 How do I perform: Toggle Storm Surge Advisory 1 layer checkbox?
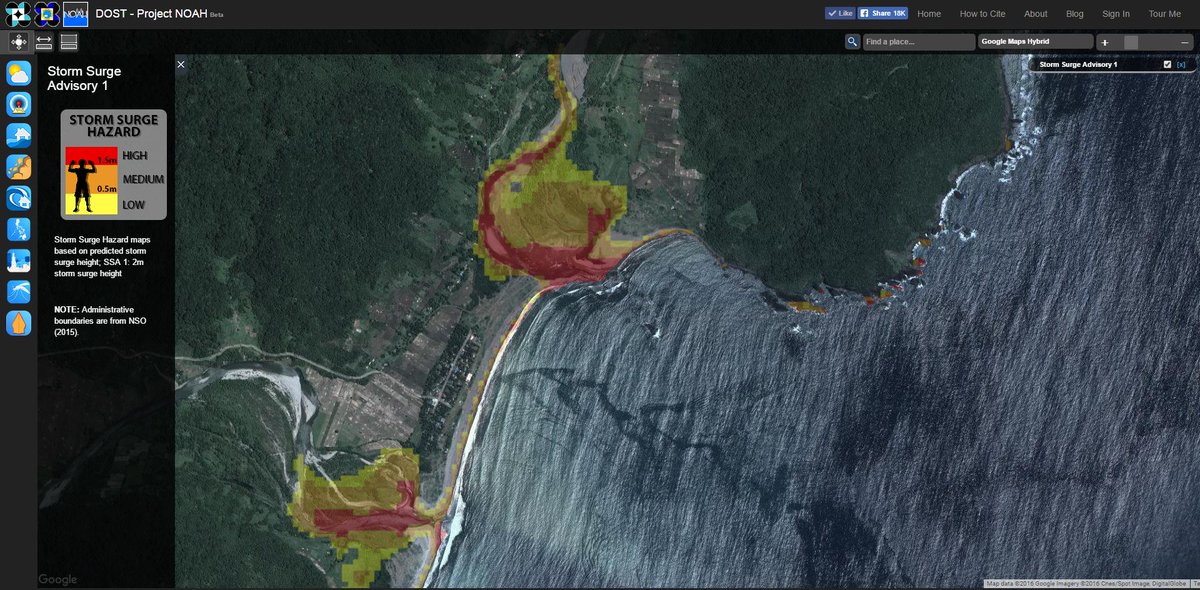tap(1167, 64)
